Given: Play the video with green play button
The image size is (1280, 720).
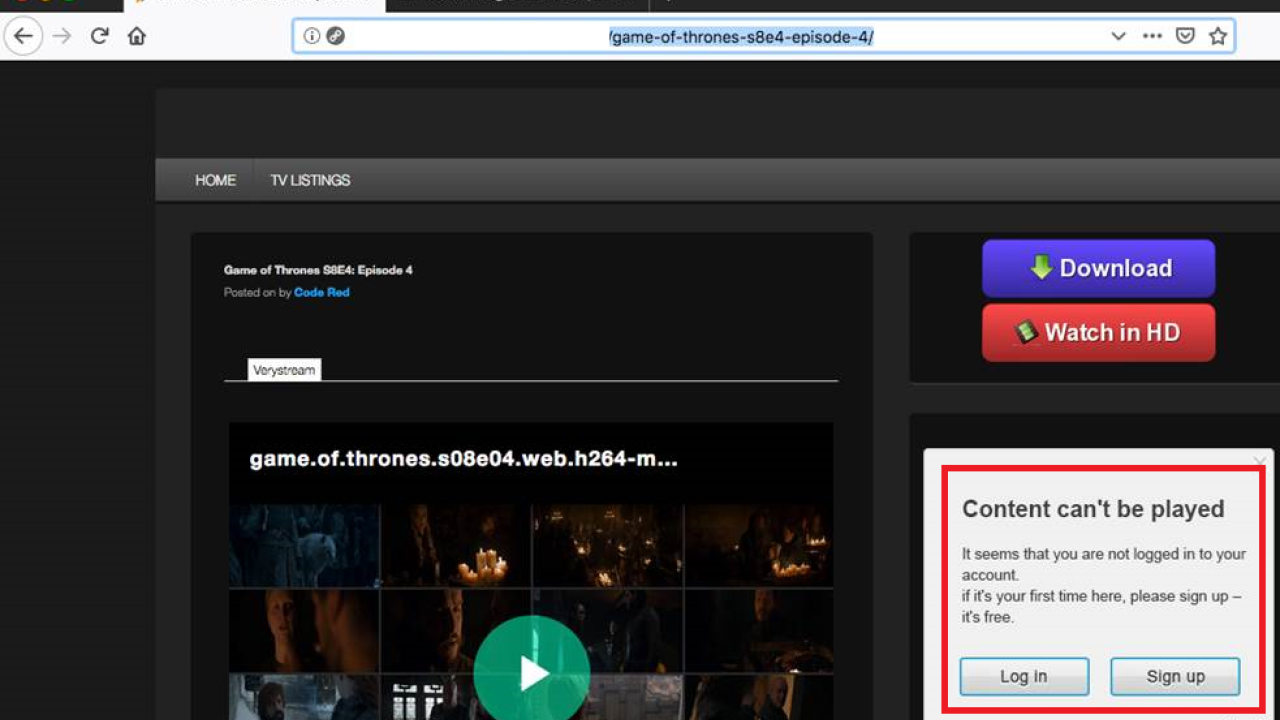Looking at the screenshot, I should coord(531,672).
